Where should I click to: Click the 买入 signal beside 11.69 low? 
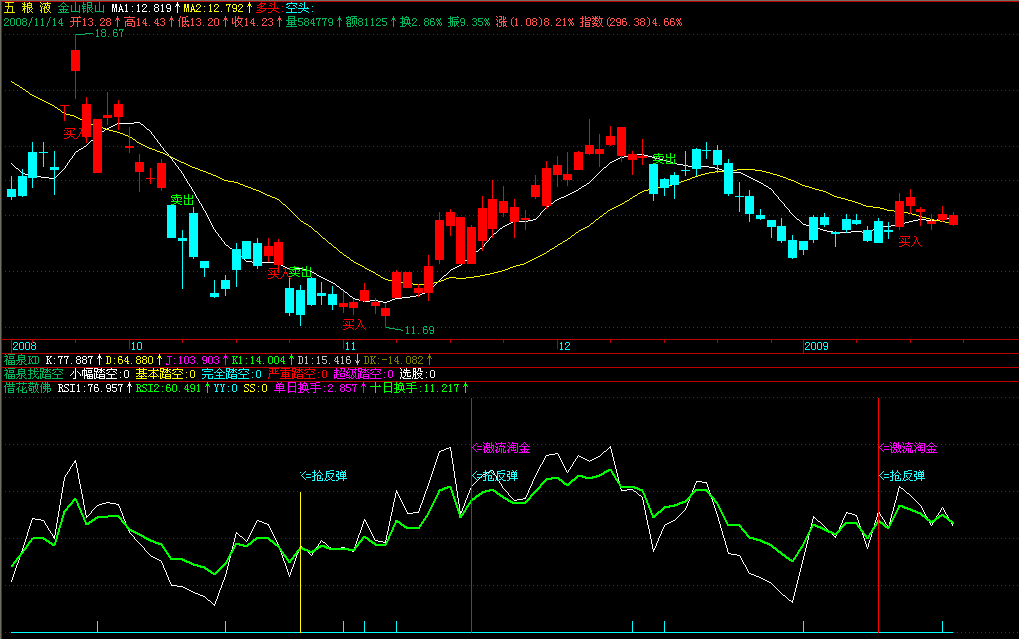(355, 324)
